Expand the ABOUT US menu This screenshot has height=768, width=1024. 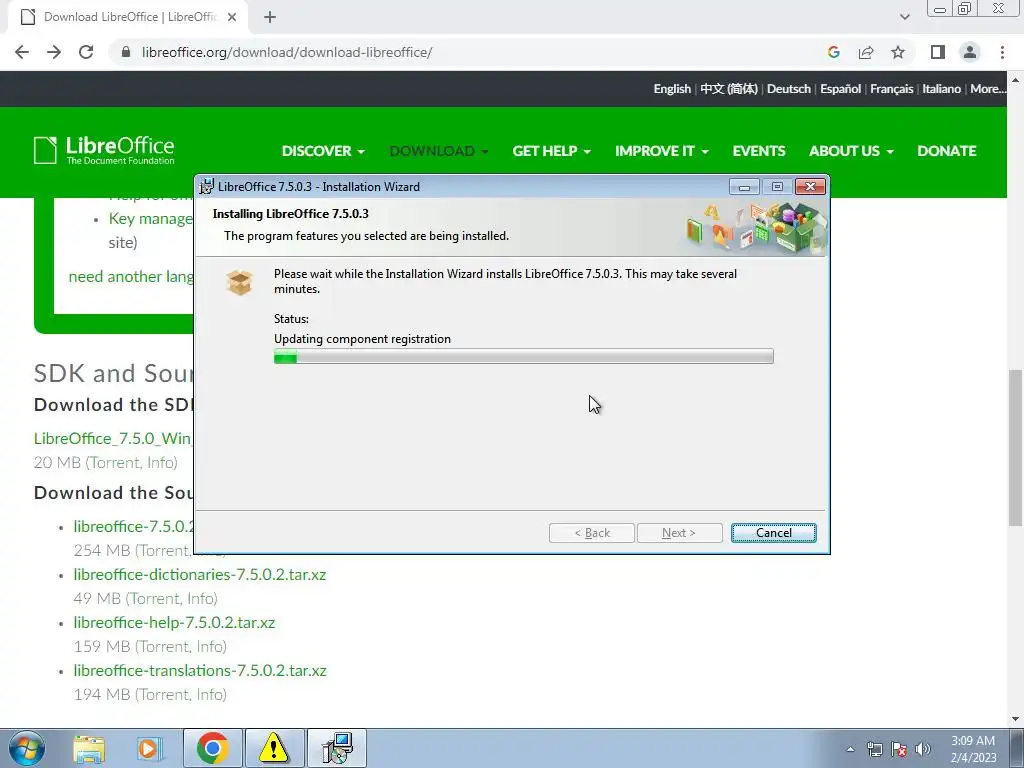852,151
